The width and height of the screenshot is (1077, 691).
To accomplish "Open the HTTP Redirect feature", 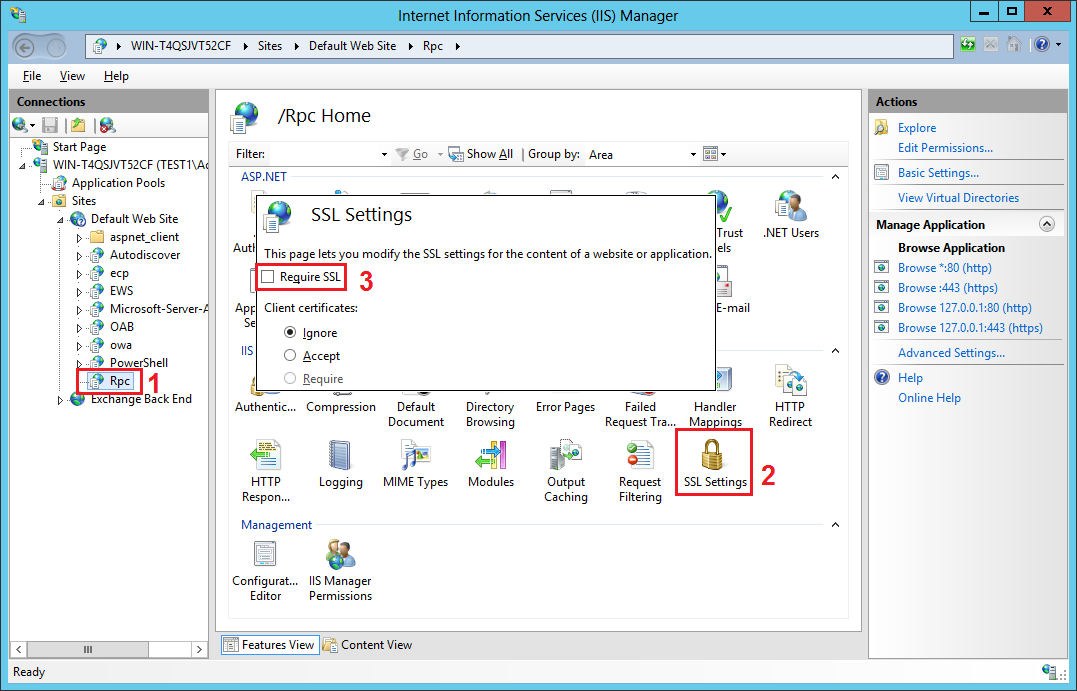I will point(790,396).
